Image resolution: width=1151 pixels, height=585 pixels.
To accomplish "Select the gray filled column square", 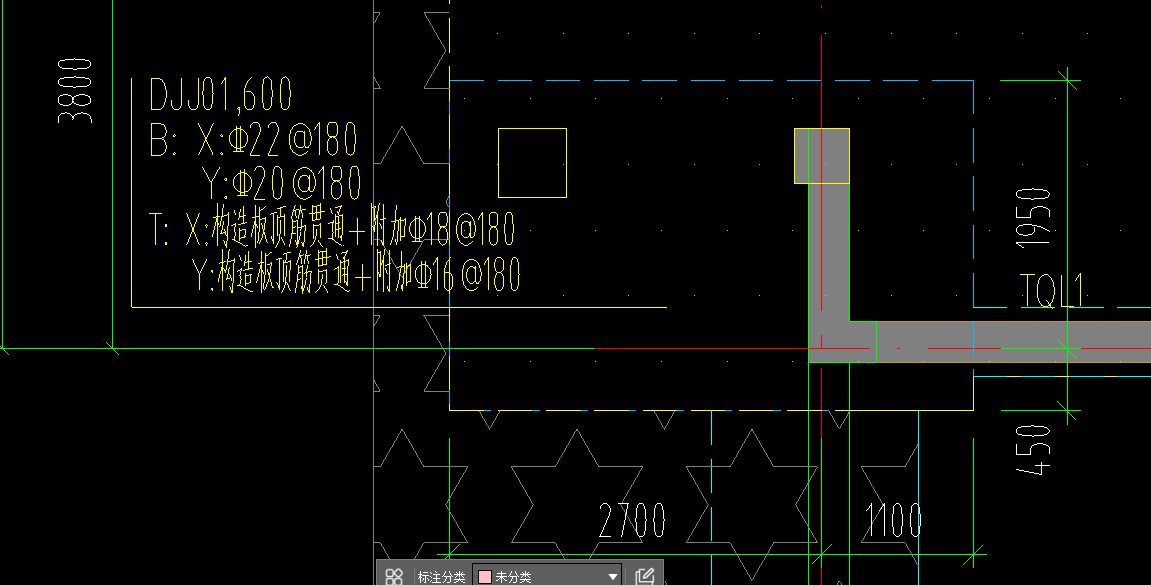I will click(x=822, y=156).
